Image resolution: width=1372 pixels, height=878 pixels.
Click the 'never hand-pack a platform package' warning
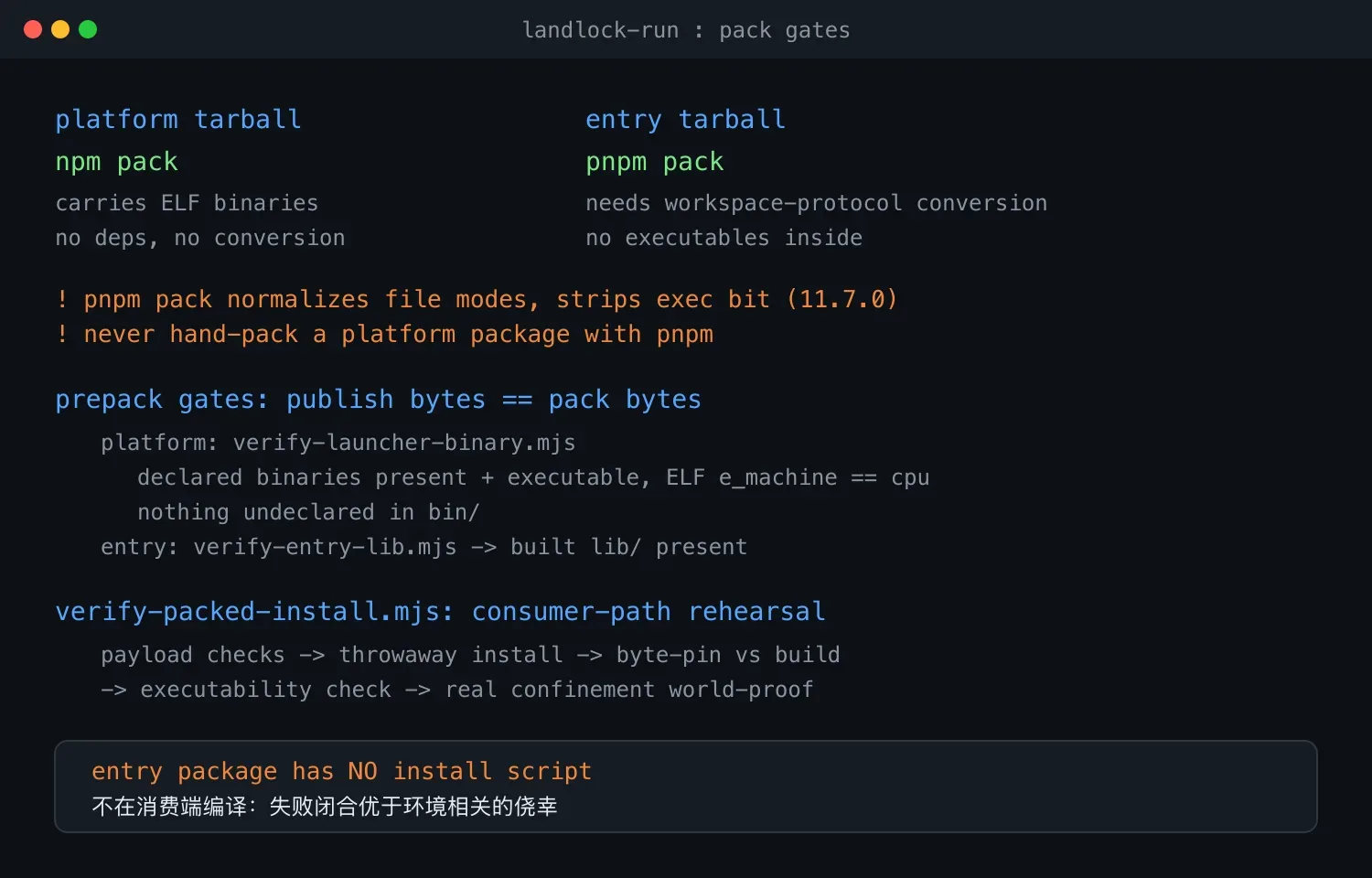click(x=384, y=334)
